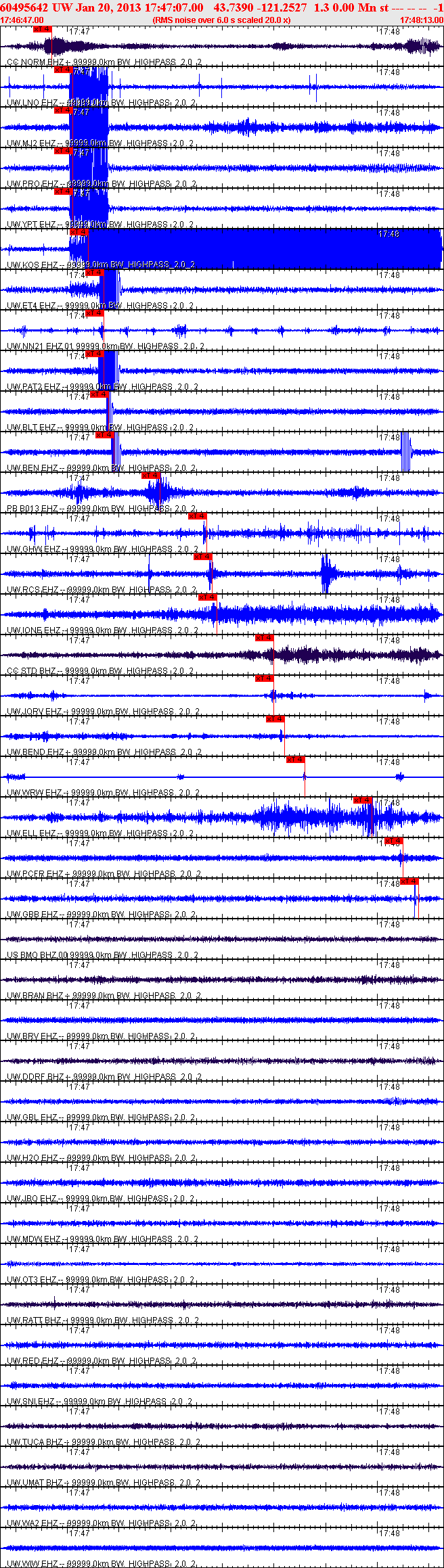Click the UW GBB EHZ station label
The image size is (444, 1568).
point(102,915)
